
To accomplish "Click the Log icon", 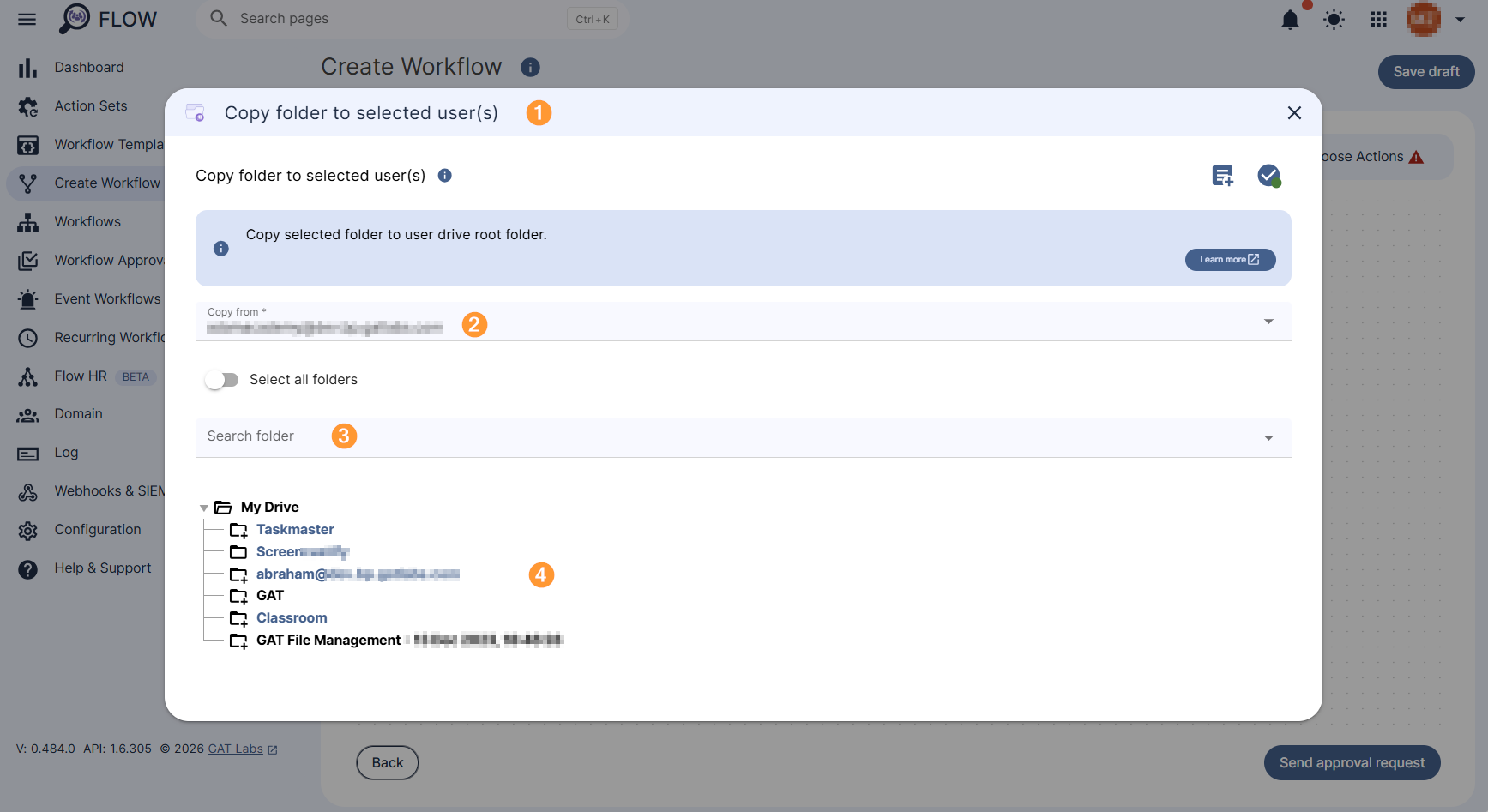I will (x=28, y=454).
